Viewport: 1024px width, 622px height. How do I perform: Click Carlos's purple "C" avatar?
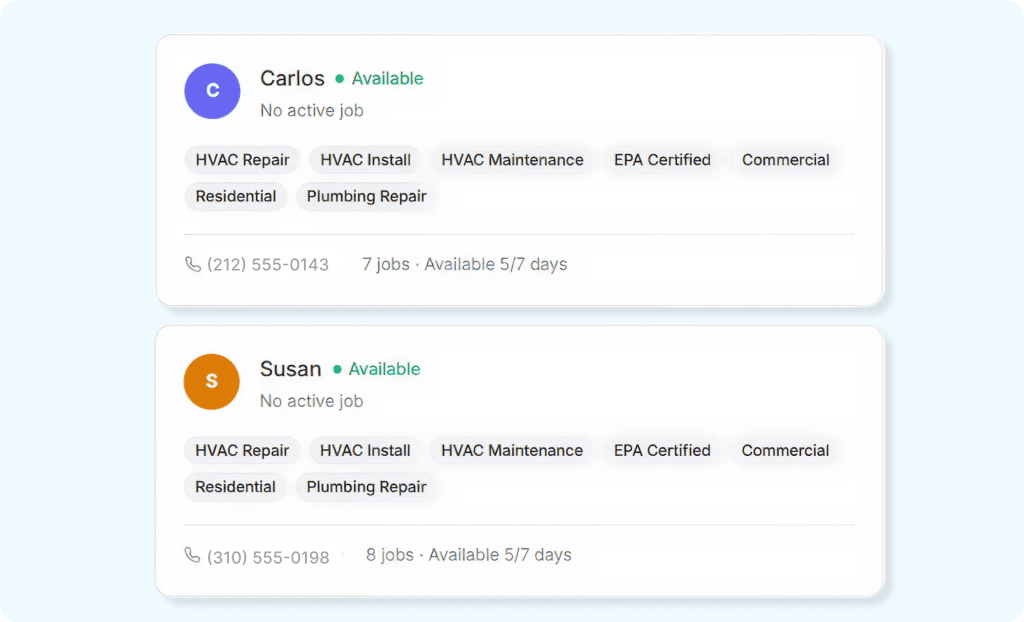click(x=212, y=91)
